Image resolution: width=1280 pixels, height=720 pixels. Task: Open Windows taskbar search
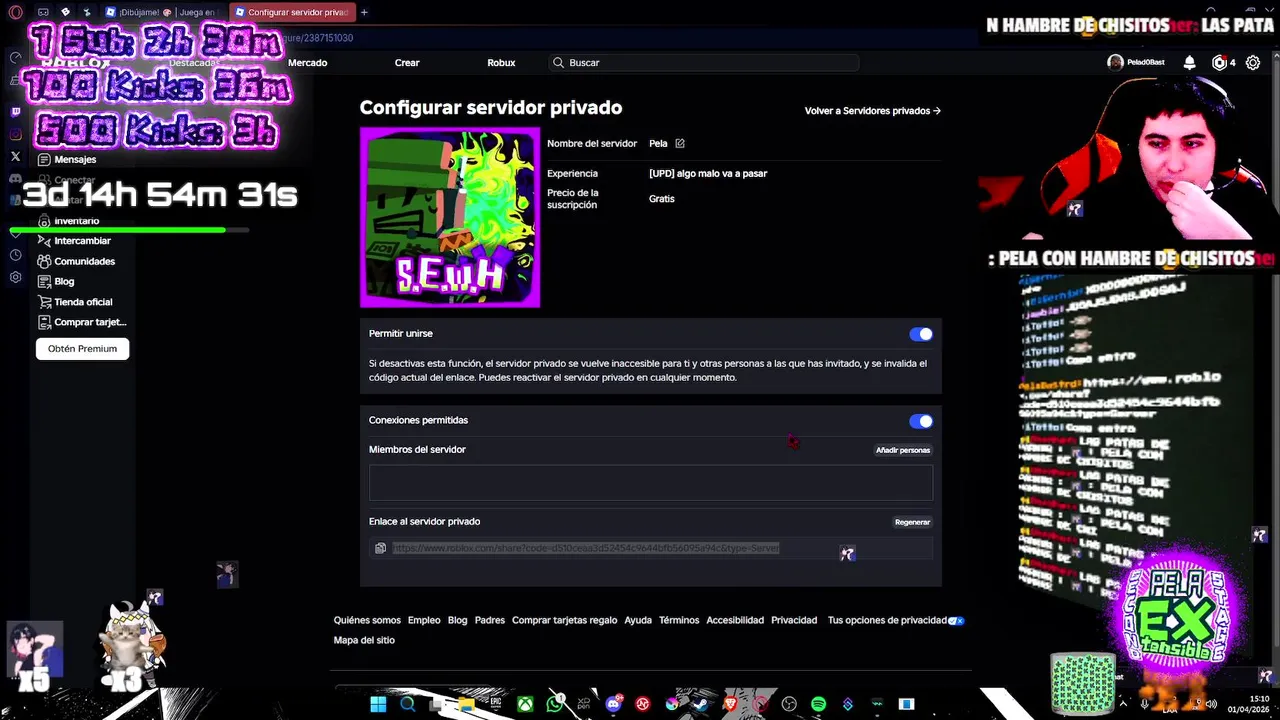(x=407, y=704)
